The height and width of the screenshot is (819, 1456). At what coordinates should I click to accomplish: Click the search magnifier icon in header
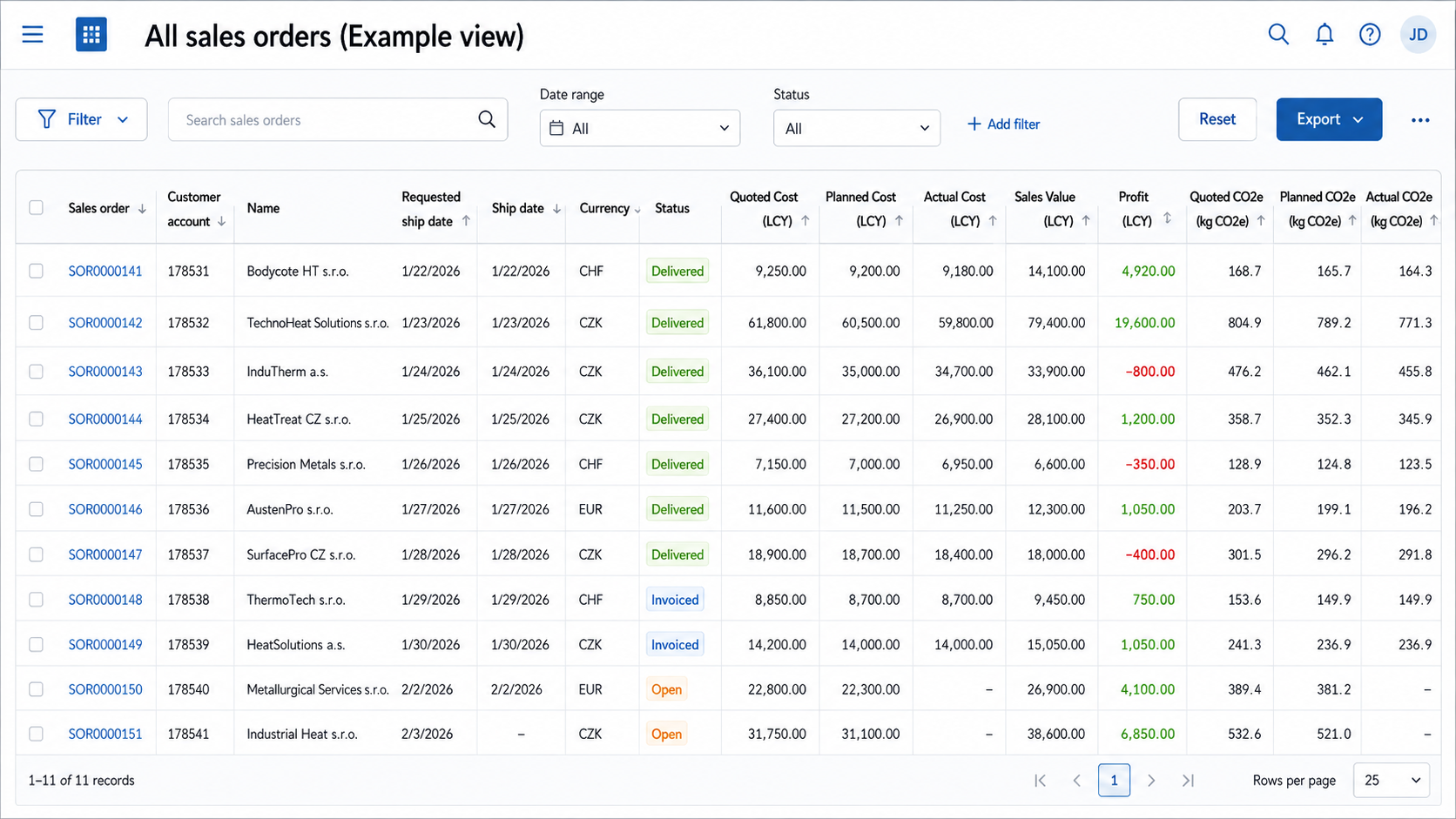coord(1278,35)
